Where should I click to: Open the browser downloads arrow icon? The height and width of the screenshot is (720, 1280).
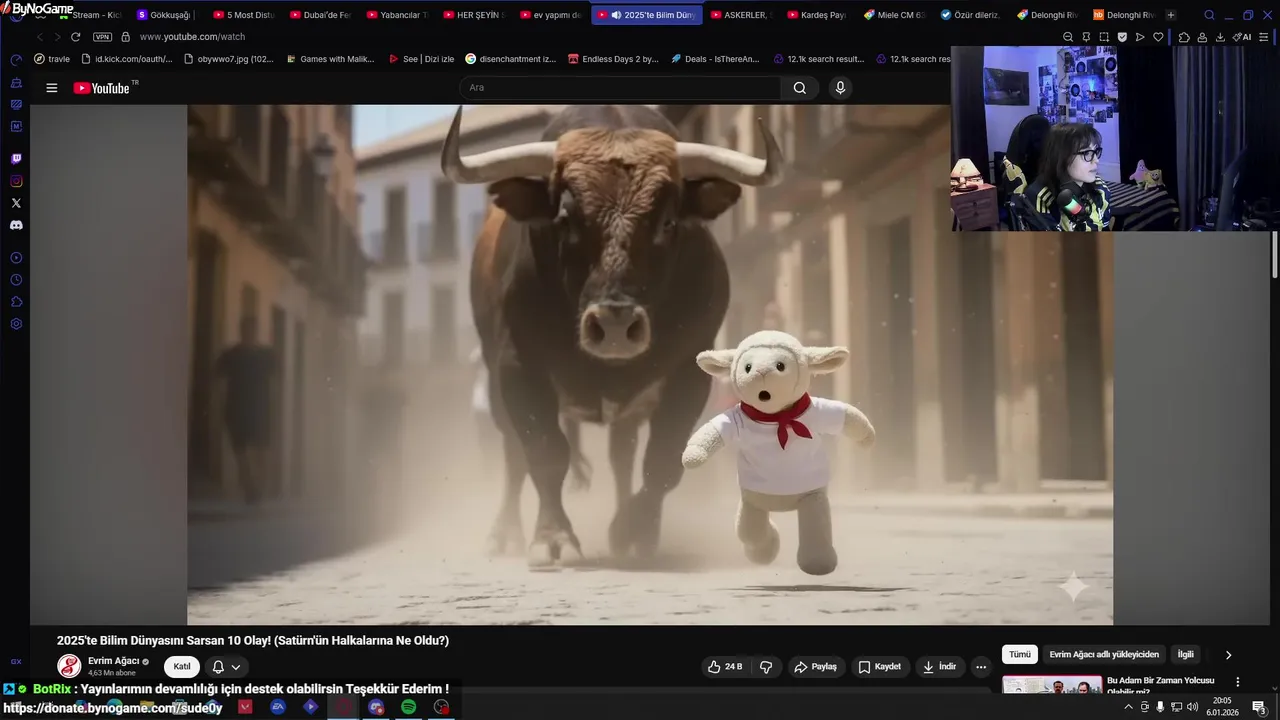point(1222,37)
